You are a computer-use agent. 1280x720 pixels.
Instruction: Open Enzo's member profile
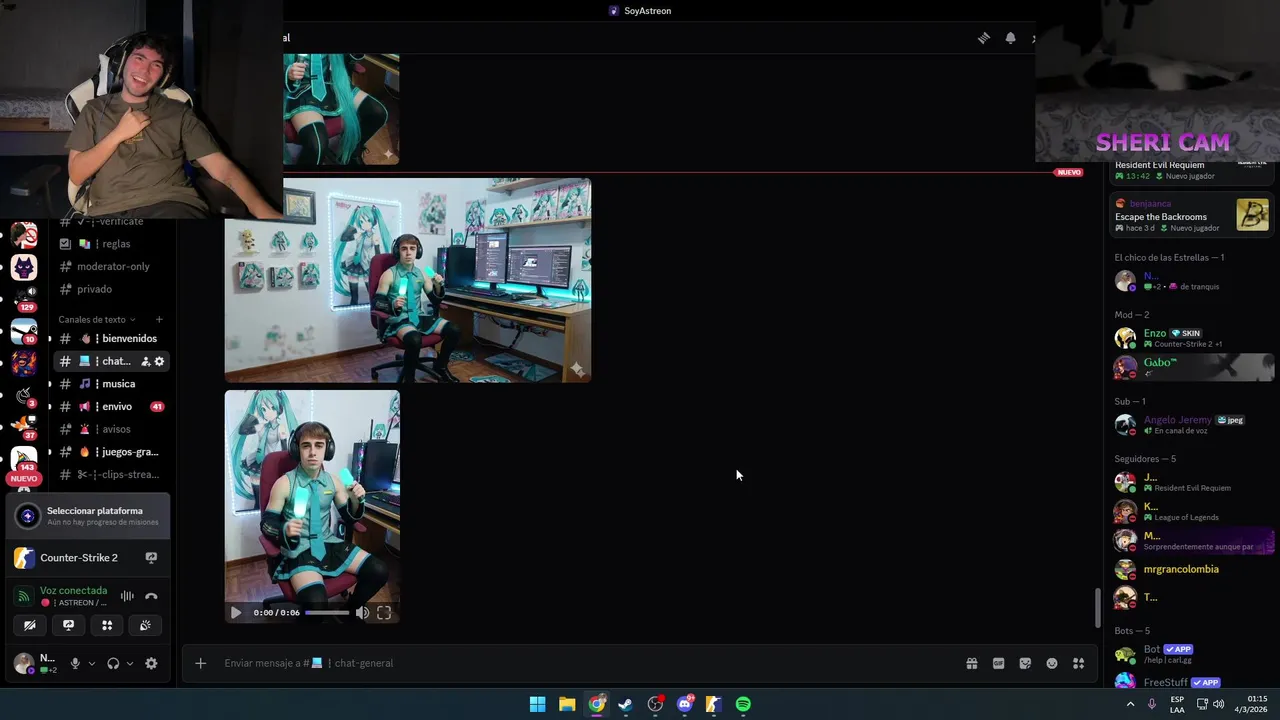click(1191, 338)
